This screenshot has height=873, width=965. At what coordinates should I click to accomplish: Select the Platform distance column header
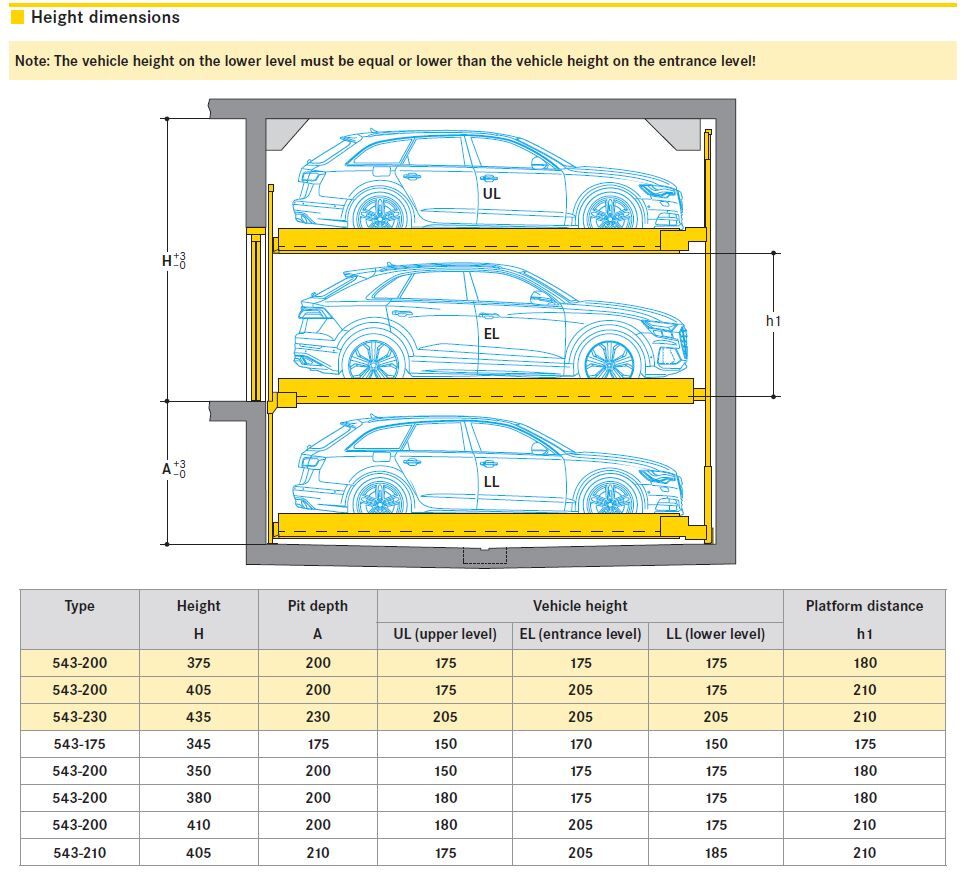click(864, 606)
